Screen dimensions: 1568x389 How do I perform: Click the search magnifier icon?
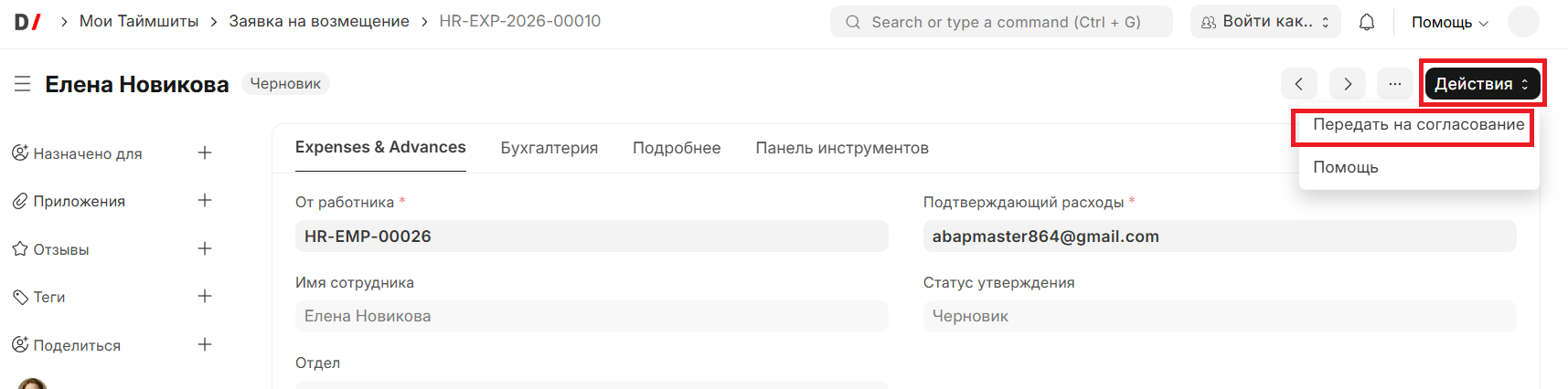pos(853,22)
